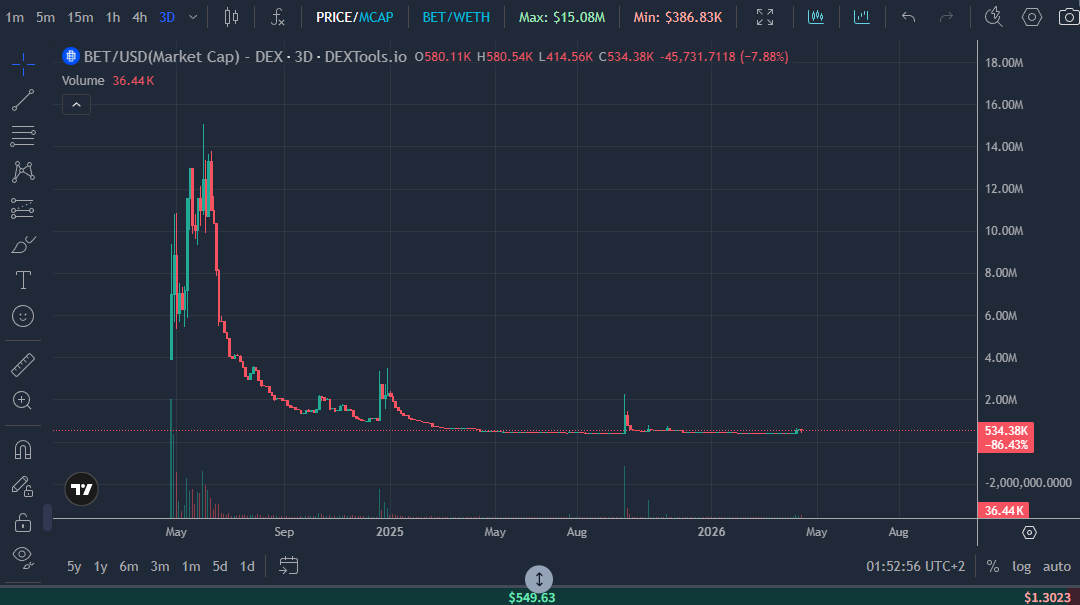Open chart settings hexagon in top toolbar
The image size is (1080, 605).
click(x=1031, y=17)
